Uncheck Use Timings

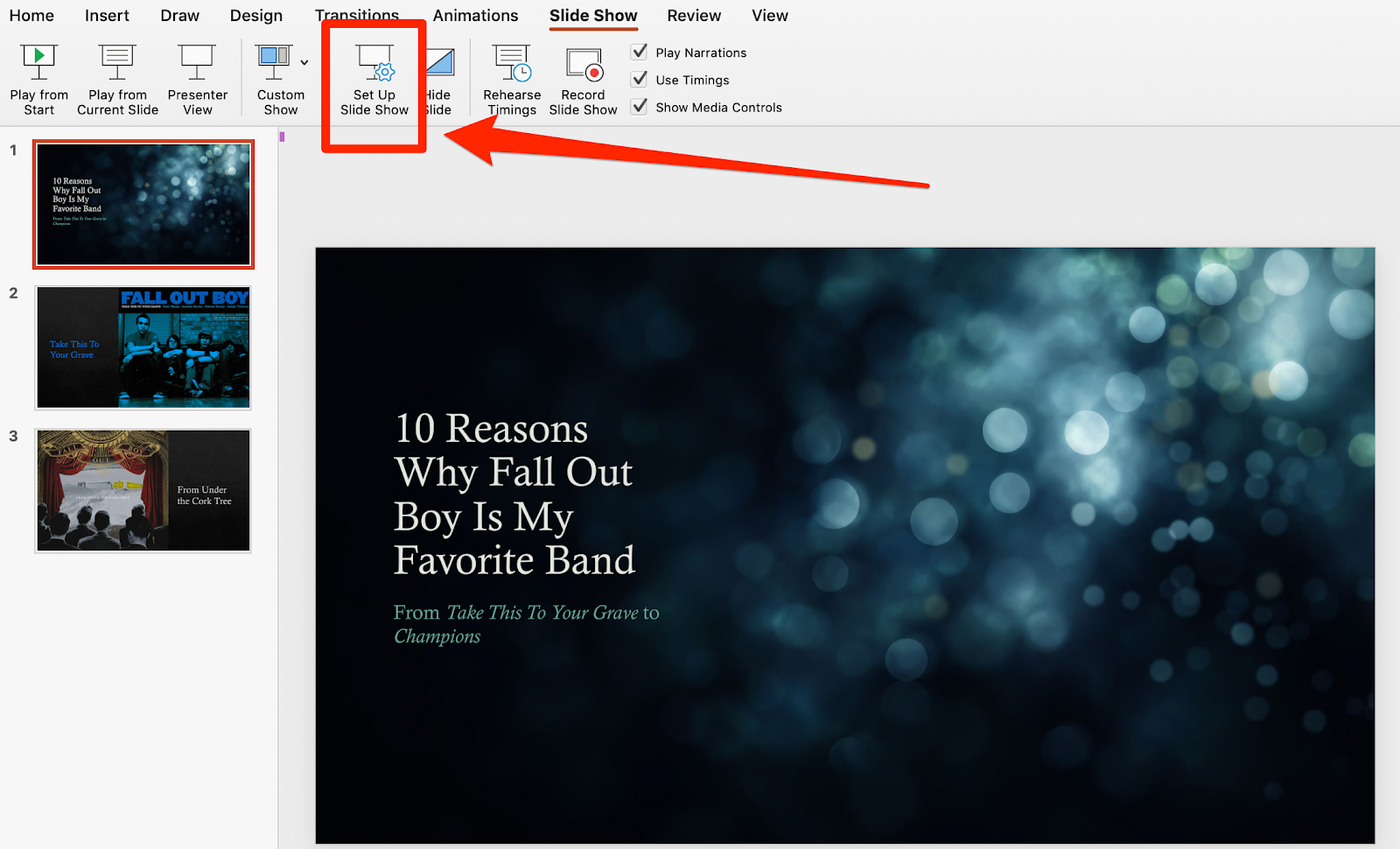point(640,79)
